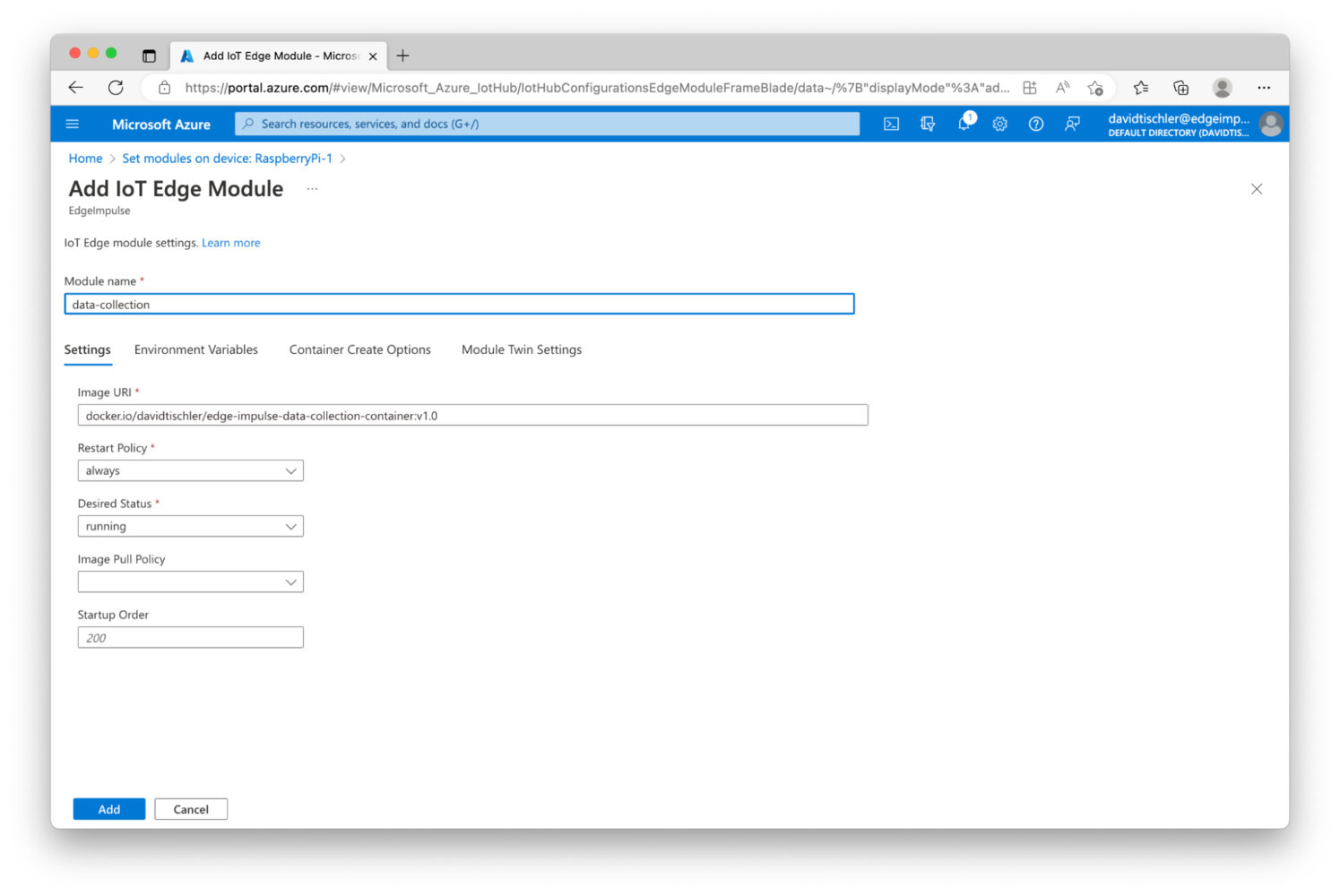Expand the Desired Status dropdown
The image size is (1340, 896).
pos(190,526)
